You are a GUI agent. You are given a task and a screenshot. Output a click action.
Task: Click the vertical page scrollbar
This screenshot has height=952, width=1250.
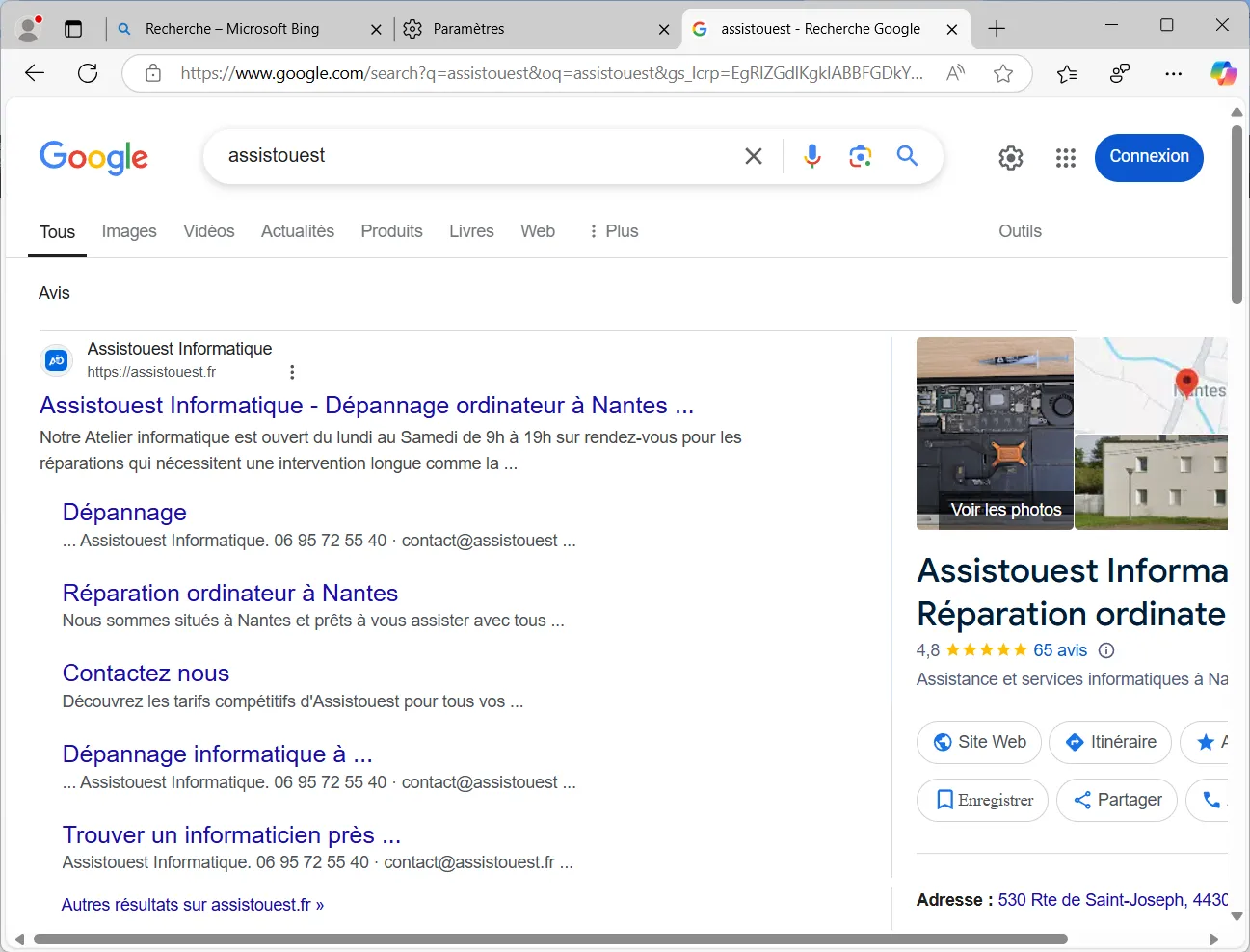click(1237, 214)
